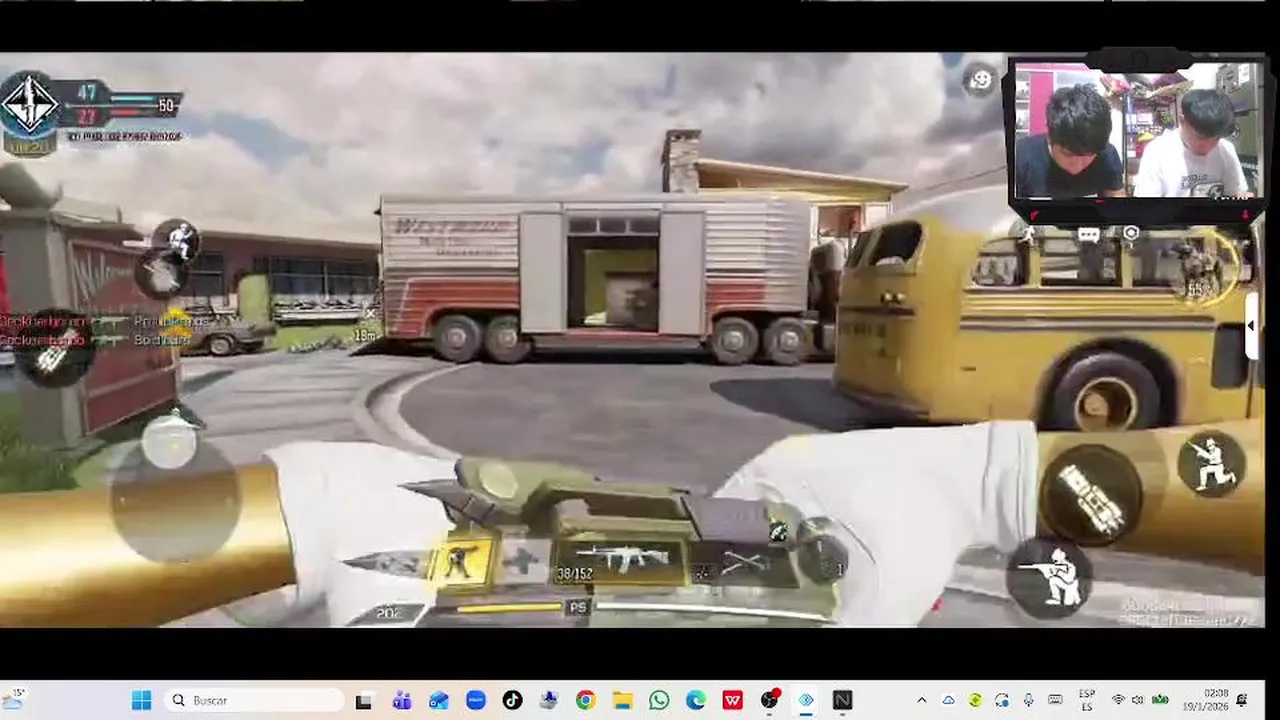Open Google Chrome from the taskbar
This screenshot has width=1280, height=720.
tap(586, 700)
